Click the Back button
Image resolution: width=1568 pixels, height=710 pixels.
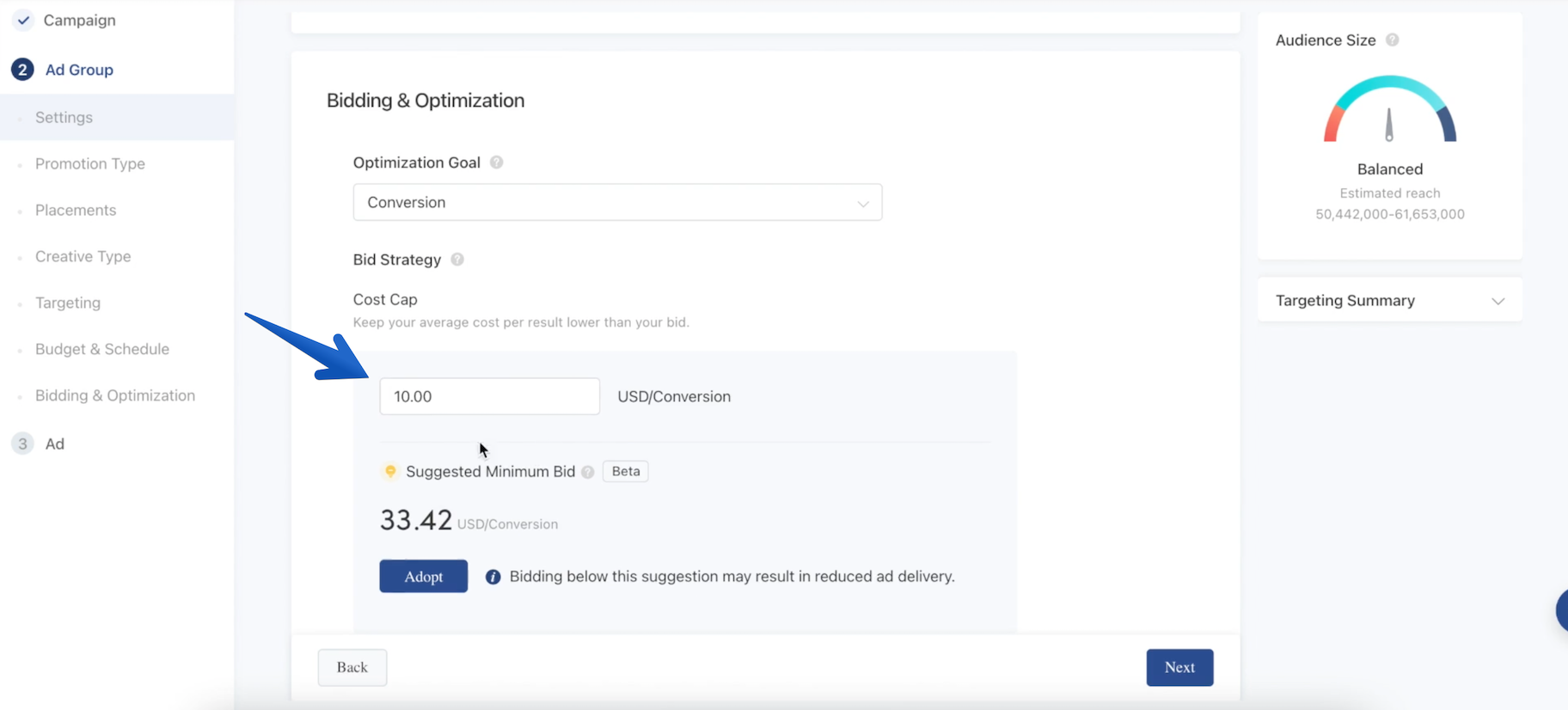tap(352, 667)
